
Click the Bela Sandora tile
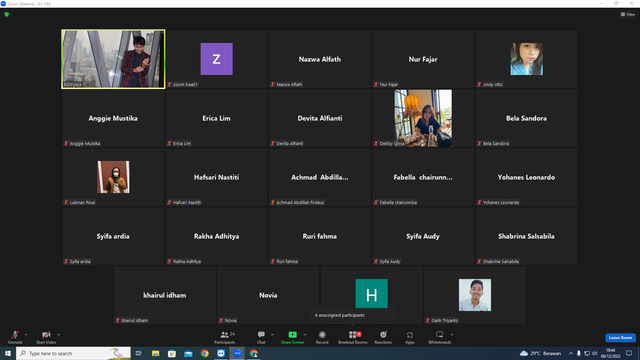click(526, 118)
